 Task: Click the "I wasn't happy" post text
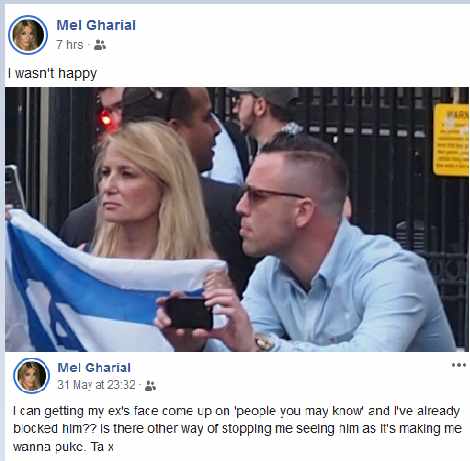52,73
